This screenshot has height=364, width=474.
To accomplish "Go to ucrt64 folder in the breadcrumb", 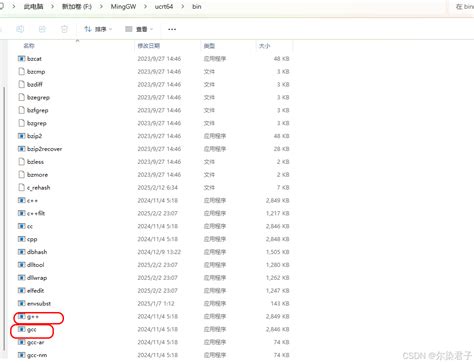I will pos(164,6).
